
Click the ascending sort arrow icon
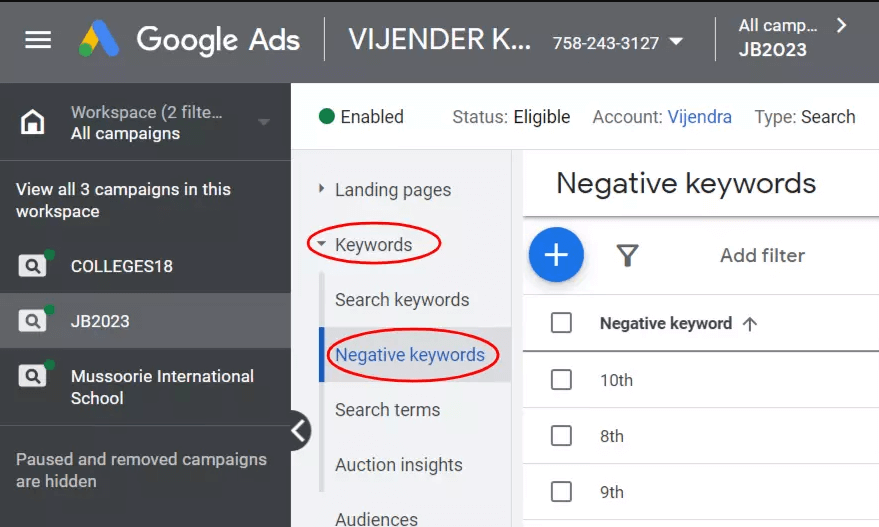[750, 323]
